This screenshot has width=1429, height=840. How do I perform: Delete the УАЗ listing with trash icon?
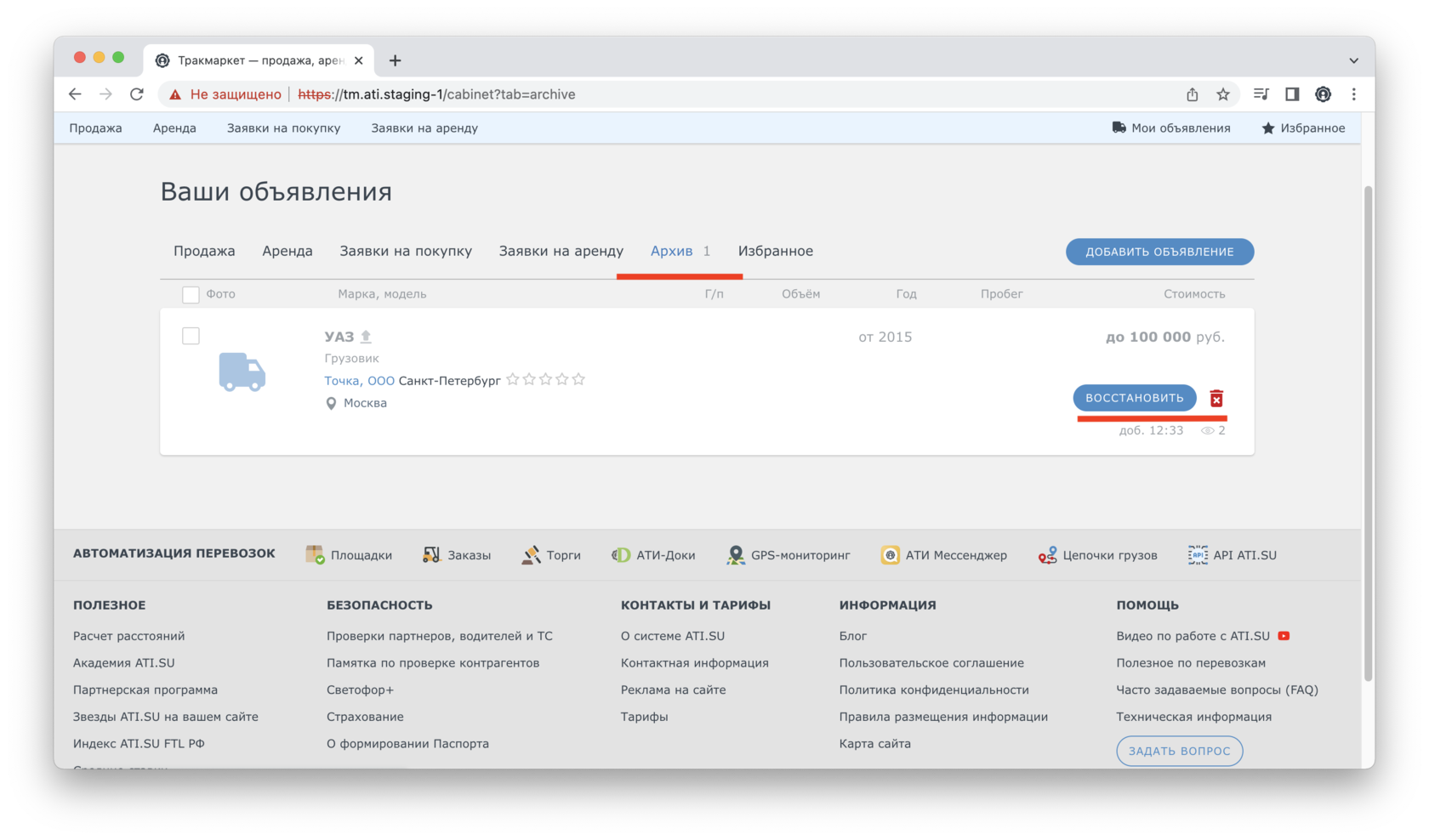pyautogui.click(x=1216, y=398)
